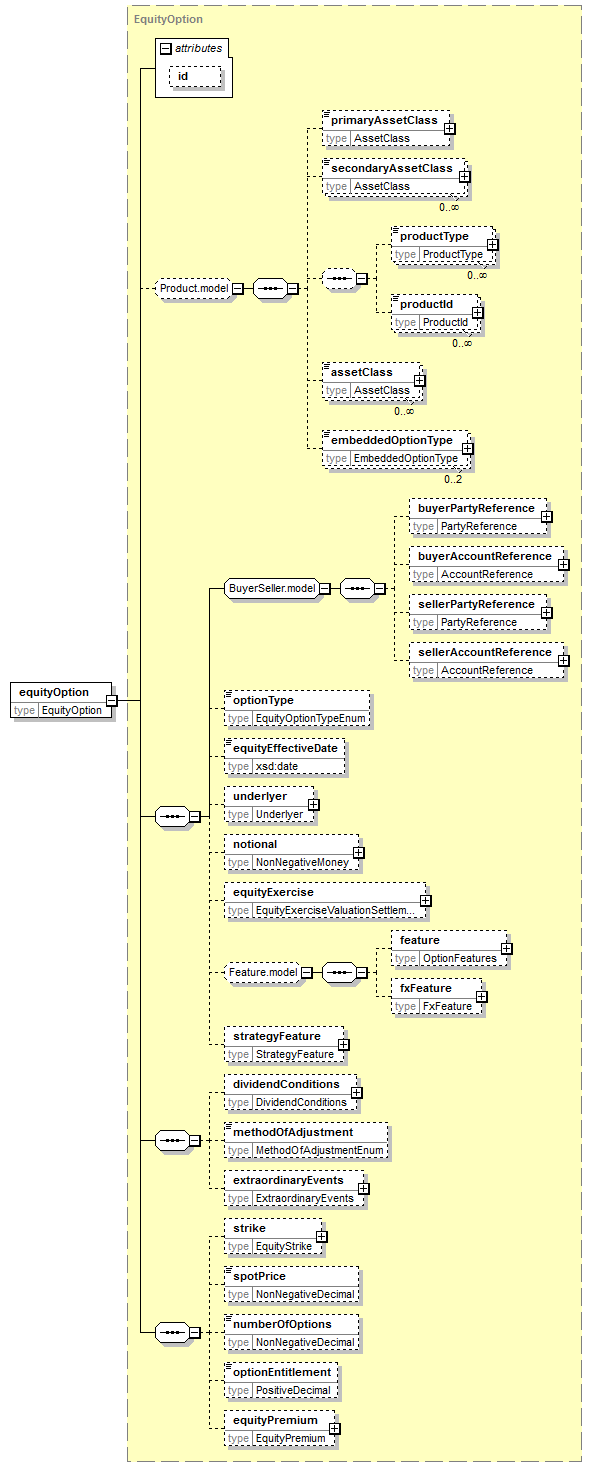Expand the equityExercise plus icon
Screen dimensions: 592x1467
coord(425,900)
